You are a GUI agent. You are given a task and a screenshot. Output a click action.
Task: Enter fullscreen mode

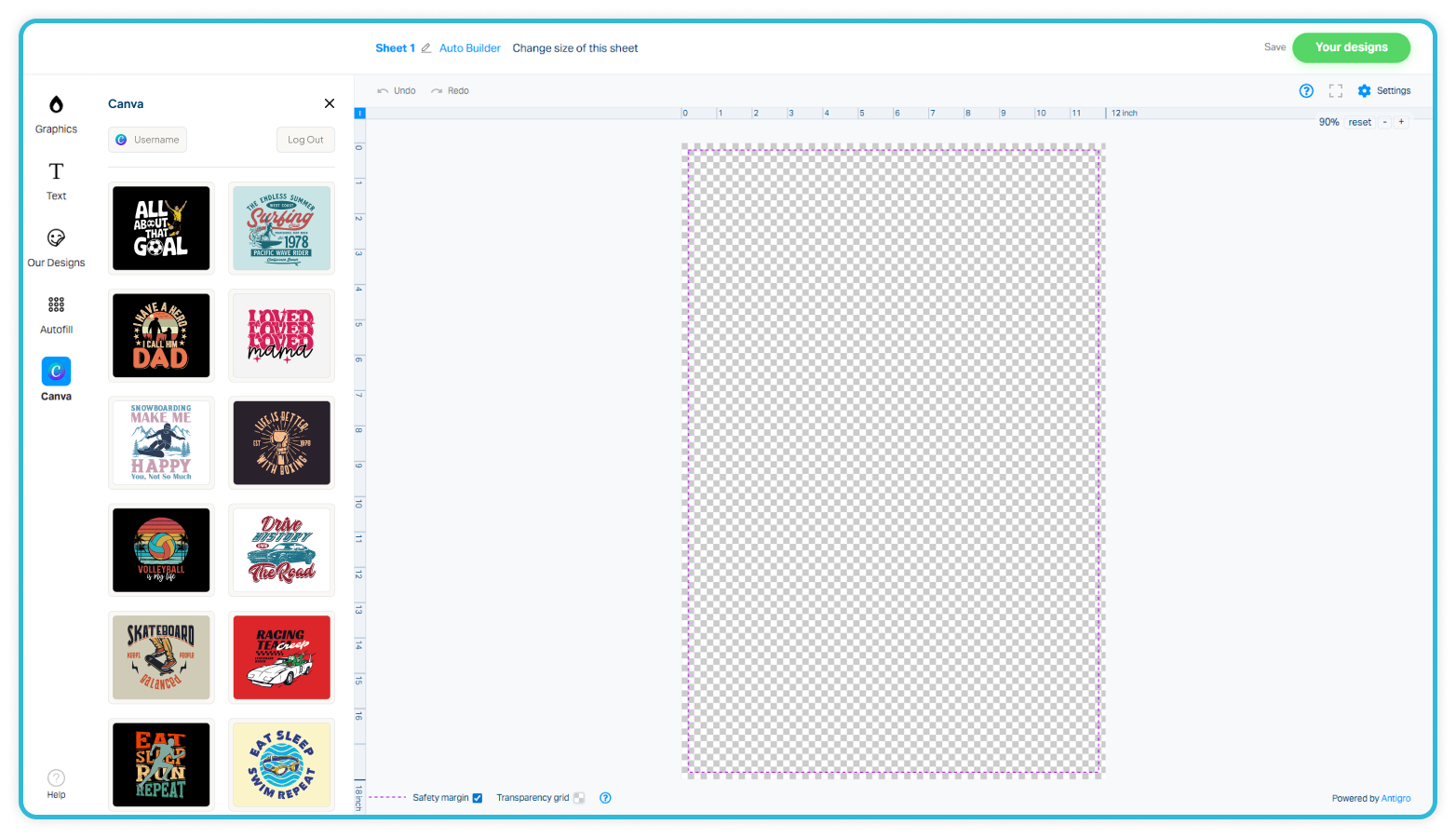coord(1335,91)
